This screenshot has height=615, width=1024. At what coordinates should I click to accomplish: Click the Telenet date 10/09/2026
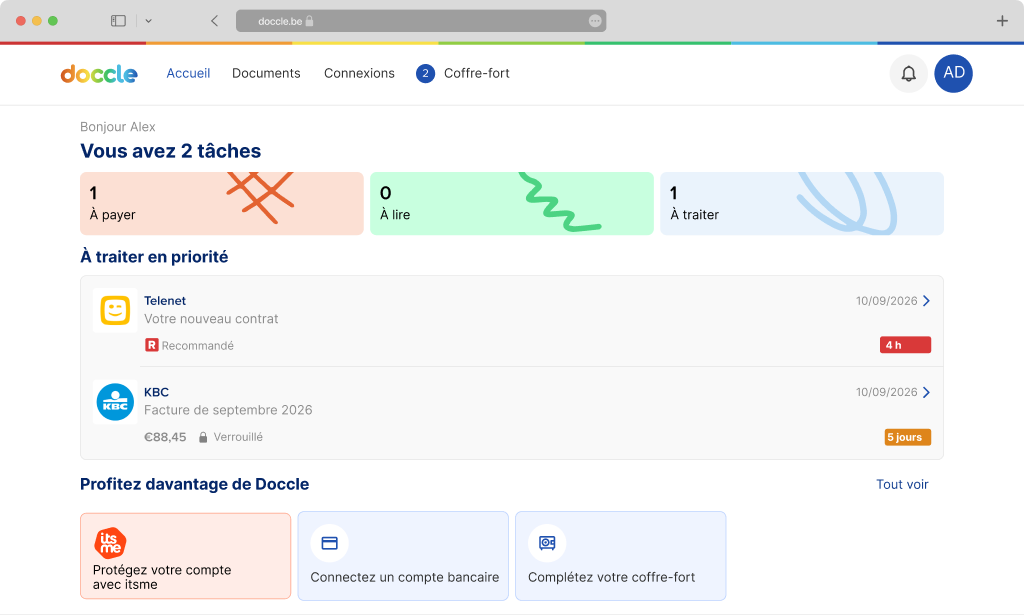[886, 301]
